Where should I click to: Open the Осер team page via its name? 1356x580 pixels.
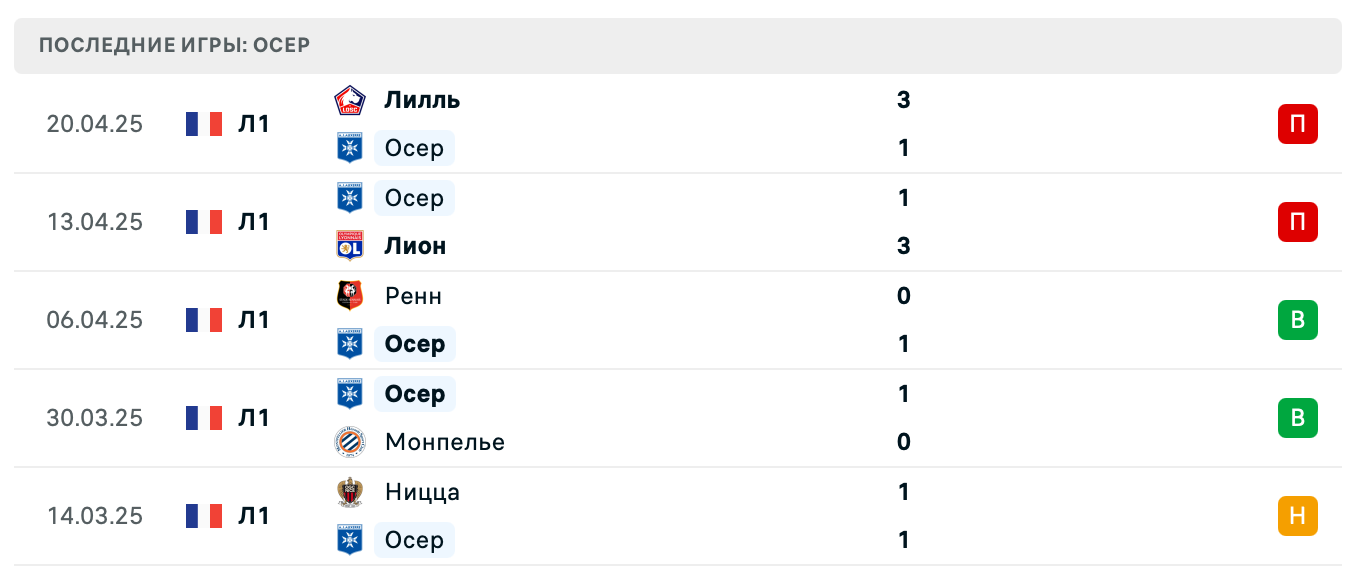(414, 148)
